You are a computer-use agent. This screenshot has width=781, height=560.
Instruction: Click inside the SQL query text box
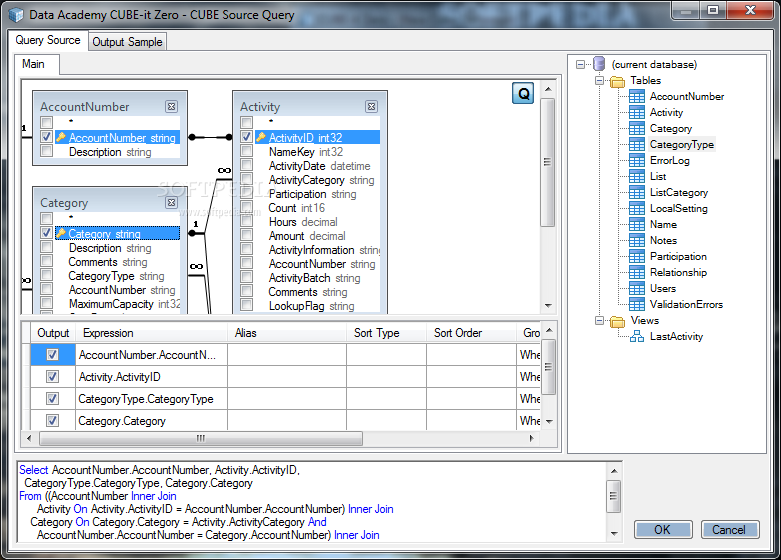click(311, 502)
